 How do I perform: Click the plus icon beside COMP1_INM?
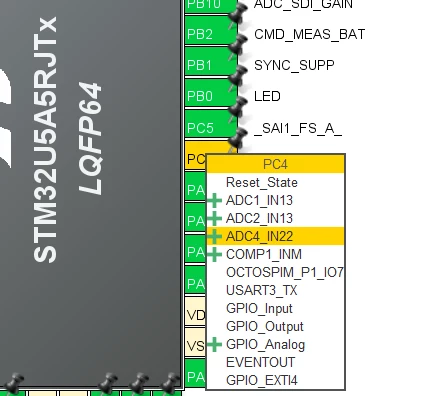(214, 254)
